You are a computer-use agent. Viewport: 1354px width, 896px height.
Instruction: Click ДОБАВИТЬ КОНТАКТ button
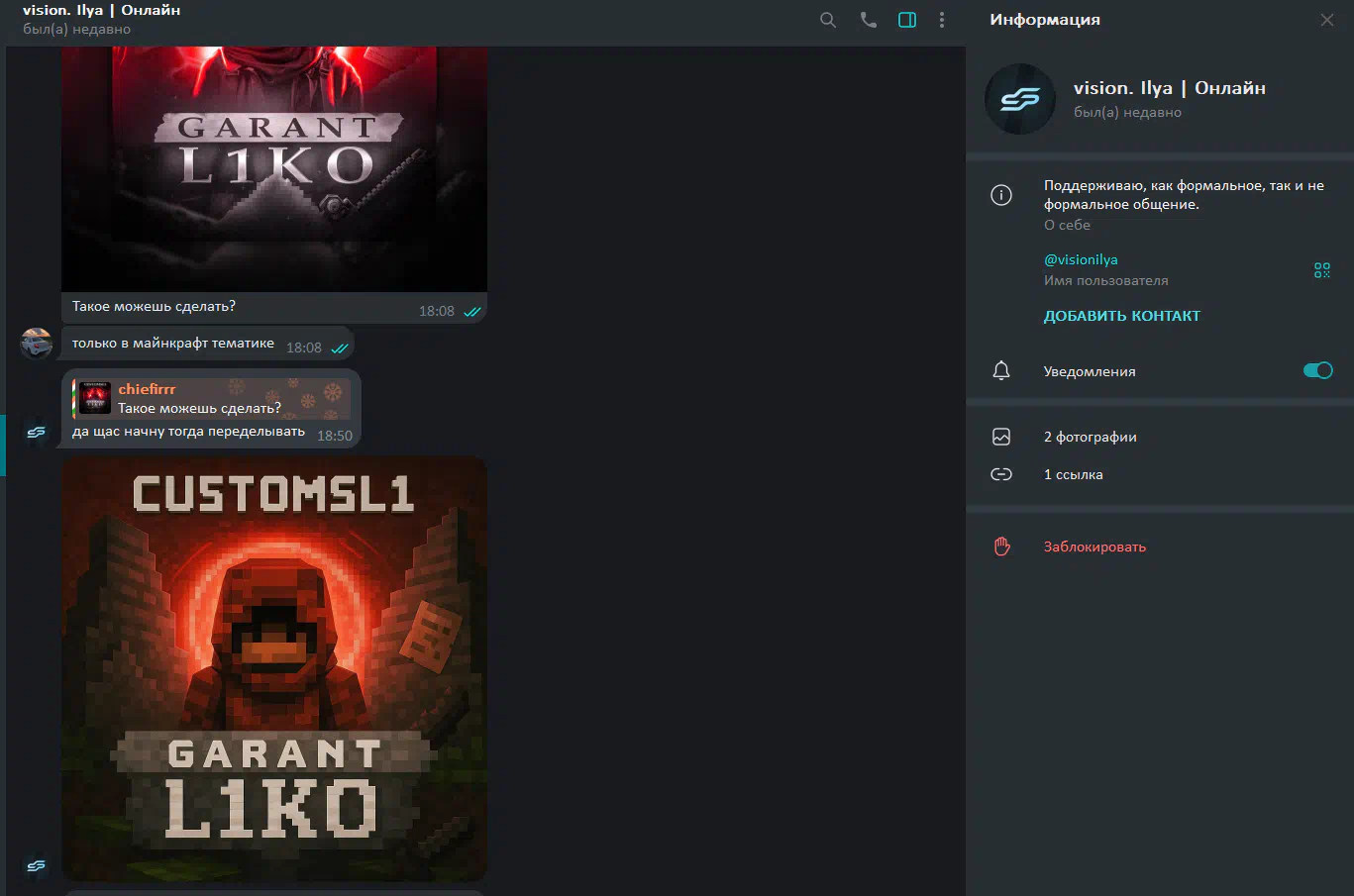point(1122,316)
